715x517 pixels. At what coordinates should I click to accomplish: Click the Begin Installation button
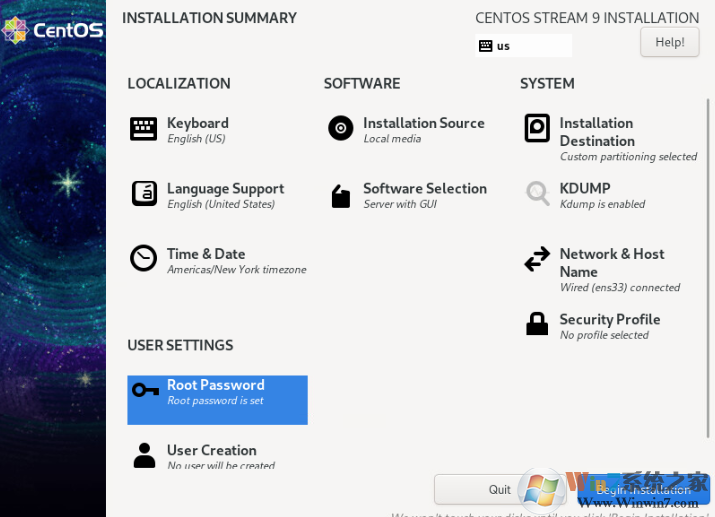(642, 490)
